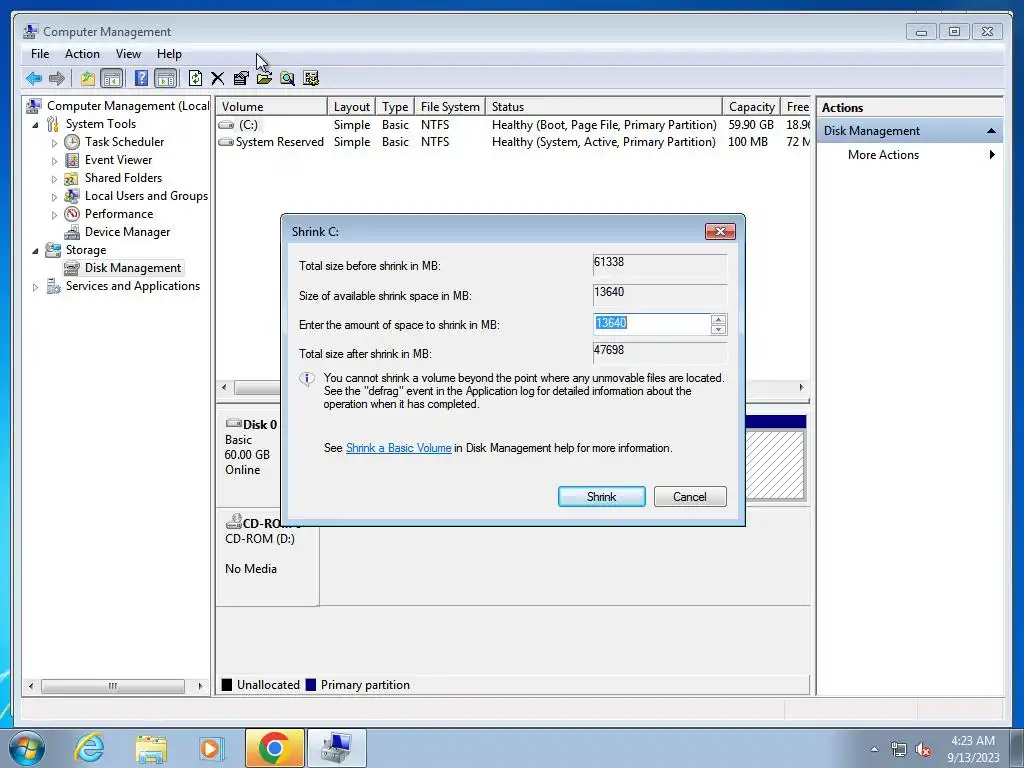Click the Back arrow toolbar icon
1024x768 pixels.
pyautogui.click(x=34, y=78)
